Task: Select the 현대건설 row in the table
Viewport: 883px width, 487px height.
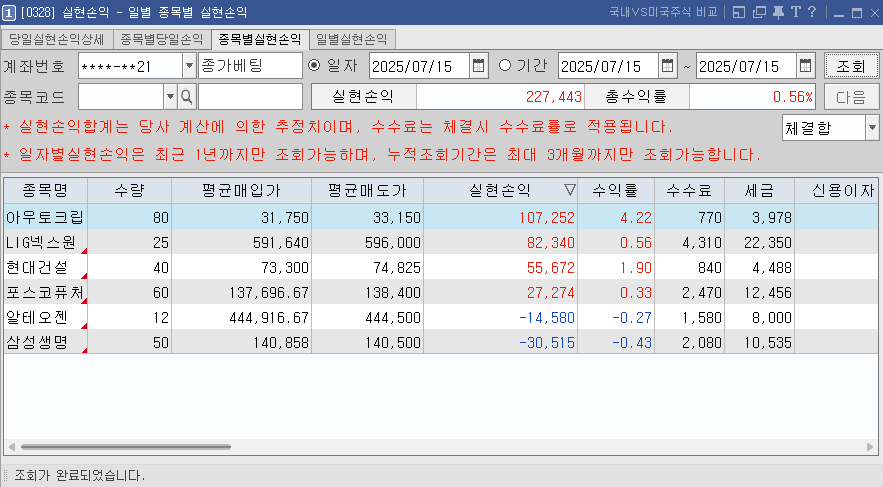Action: pos(45,265)
